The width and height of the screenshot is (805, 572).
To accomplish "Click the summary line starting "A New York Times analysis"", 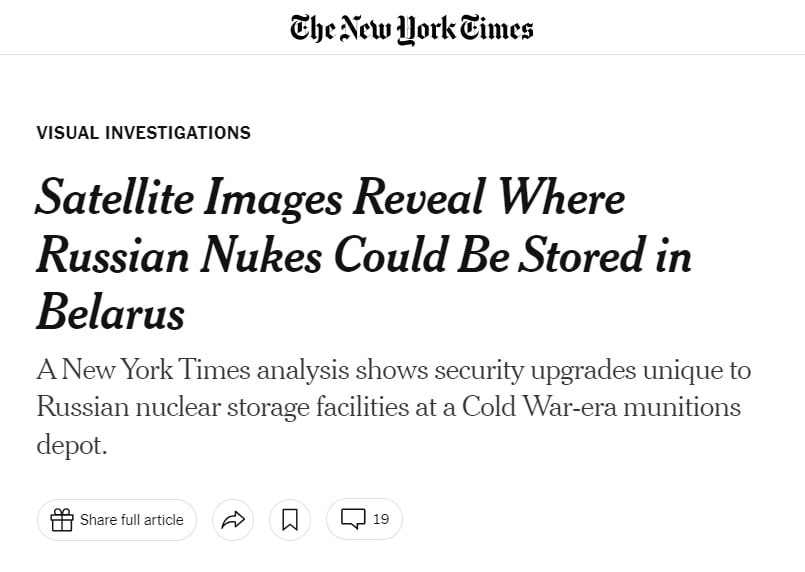I will 393,370.
